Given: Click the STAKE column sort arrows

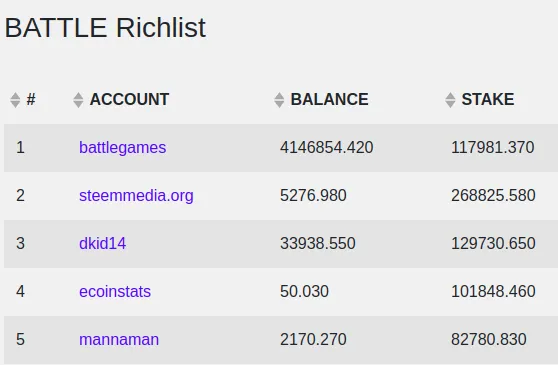Looking at the screenshot, I should [x=450, y=100].
